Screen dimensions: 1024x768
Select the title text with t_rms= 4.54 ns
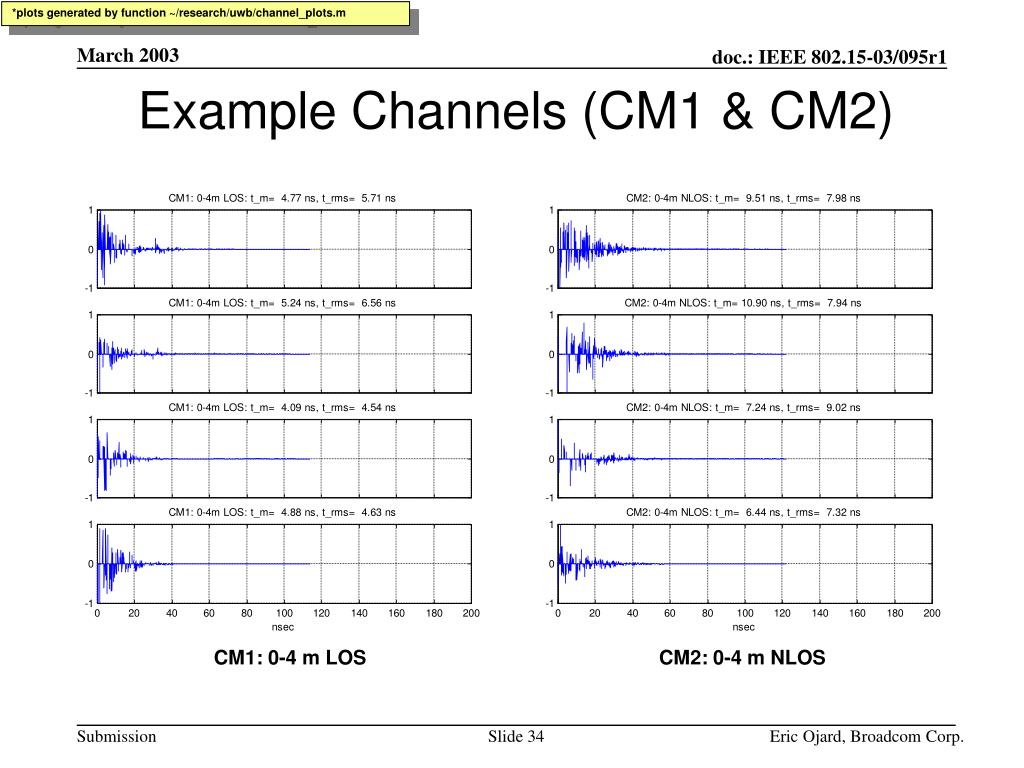[282, 408]
